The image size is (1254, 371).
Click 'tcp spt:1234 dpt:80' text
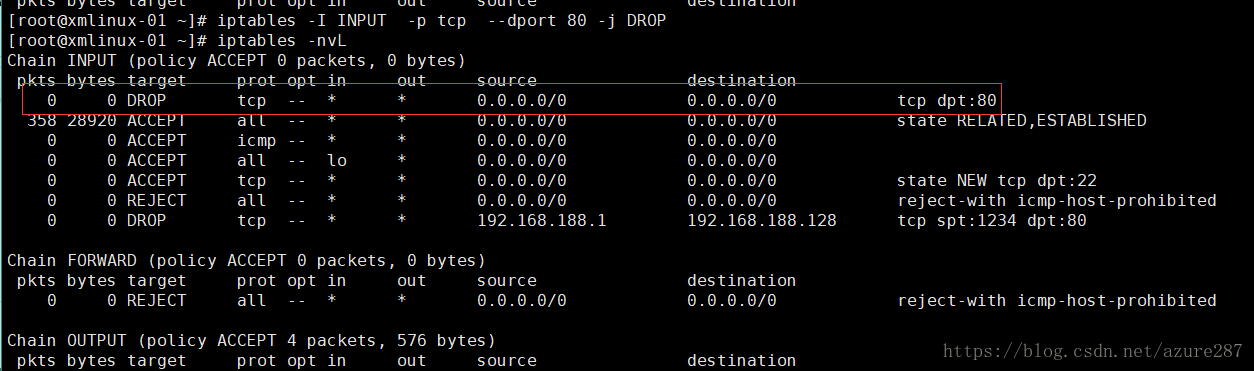pyautogui.click(x=992, y=221)
